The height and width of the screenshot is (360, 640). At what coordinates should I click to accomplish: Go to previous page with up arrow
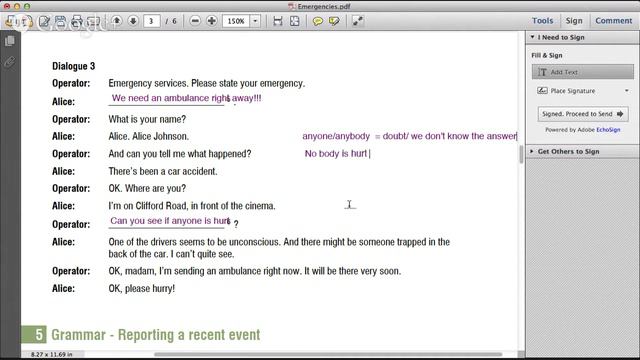click(x=117, y=21)
